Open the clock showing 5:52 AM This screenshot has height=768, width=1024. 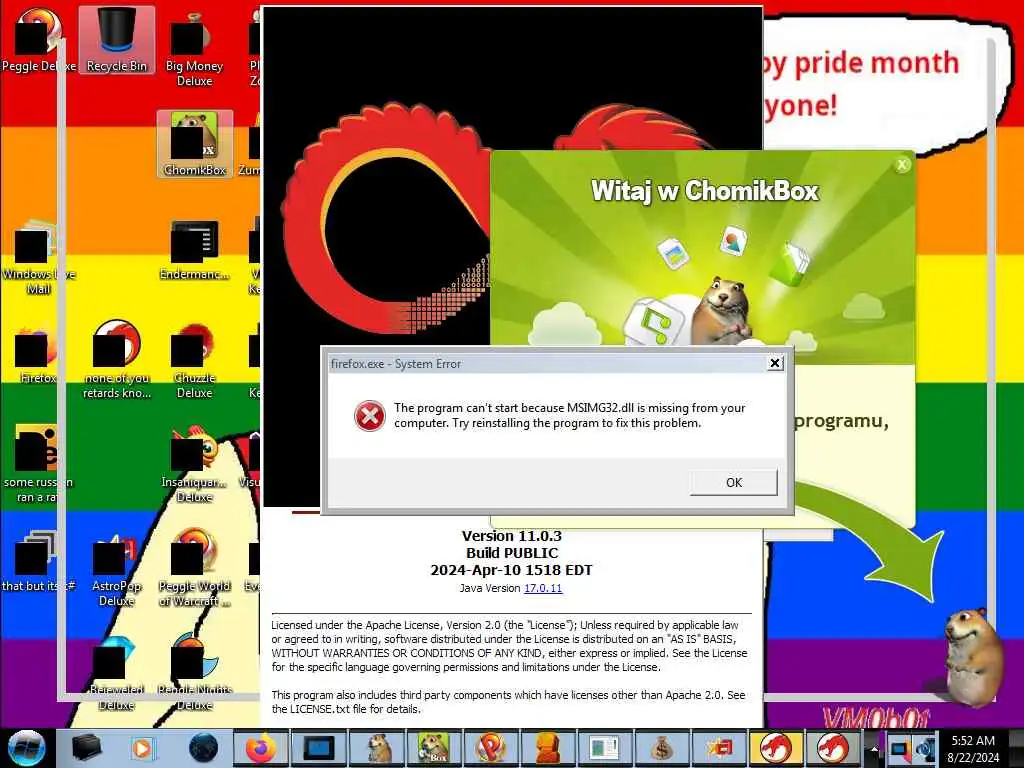coord(972,748)
